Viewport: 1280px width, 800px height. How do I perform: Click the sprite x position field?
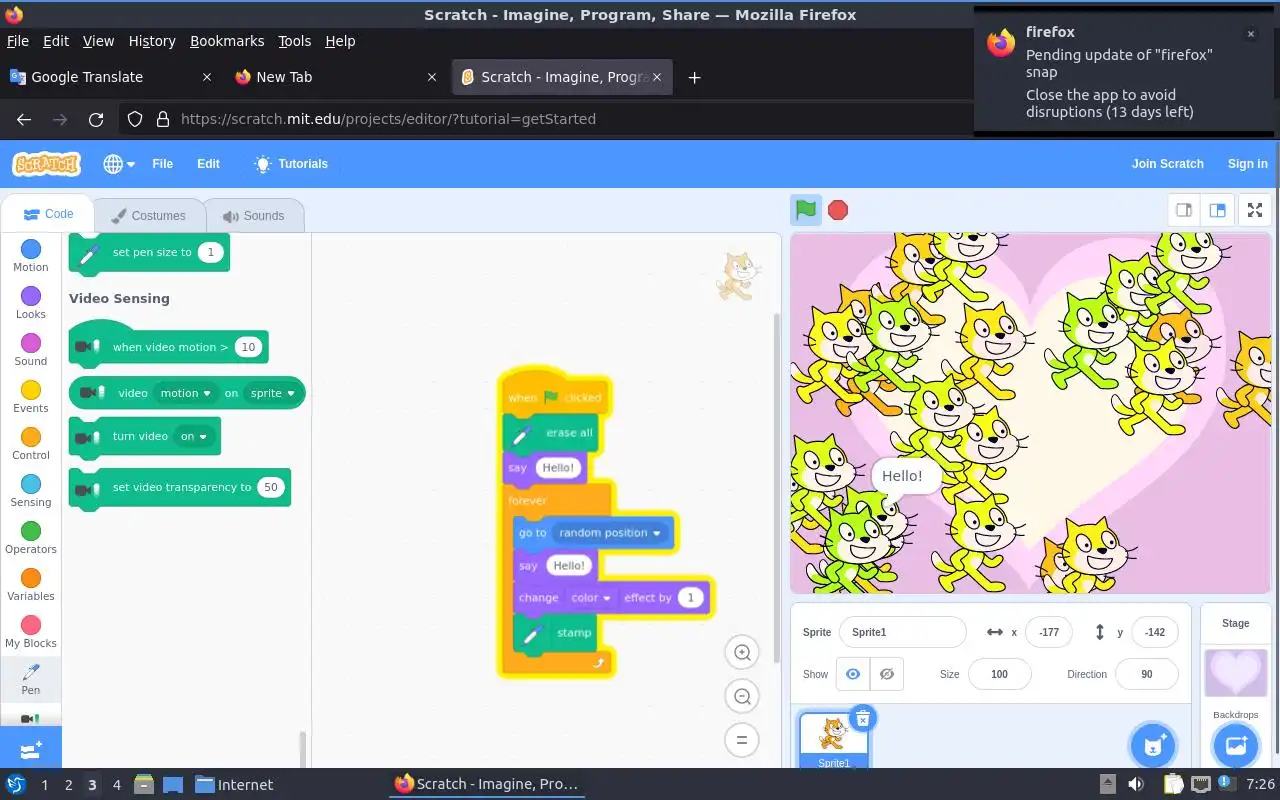pos(1049,632)
